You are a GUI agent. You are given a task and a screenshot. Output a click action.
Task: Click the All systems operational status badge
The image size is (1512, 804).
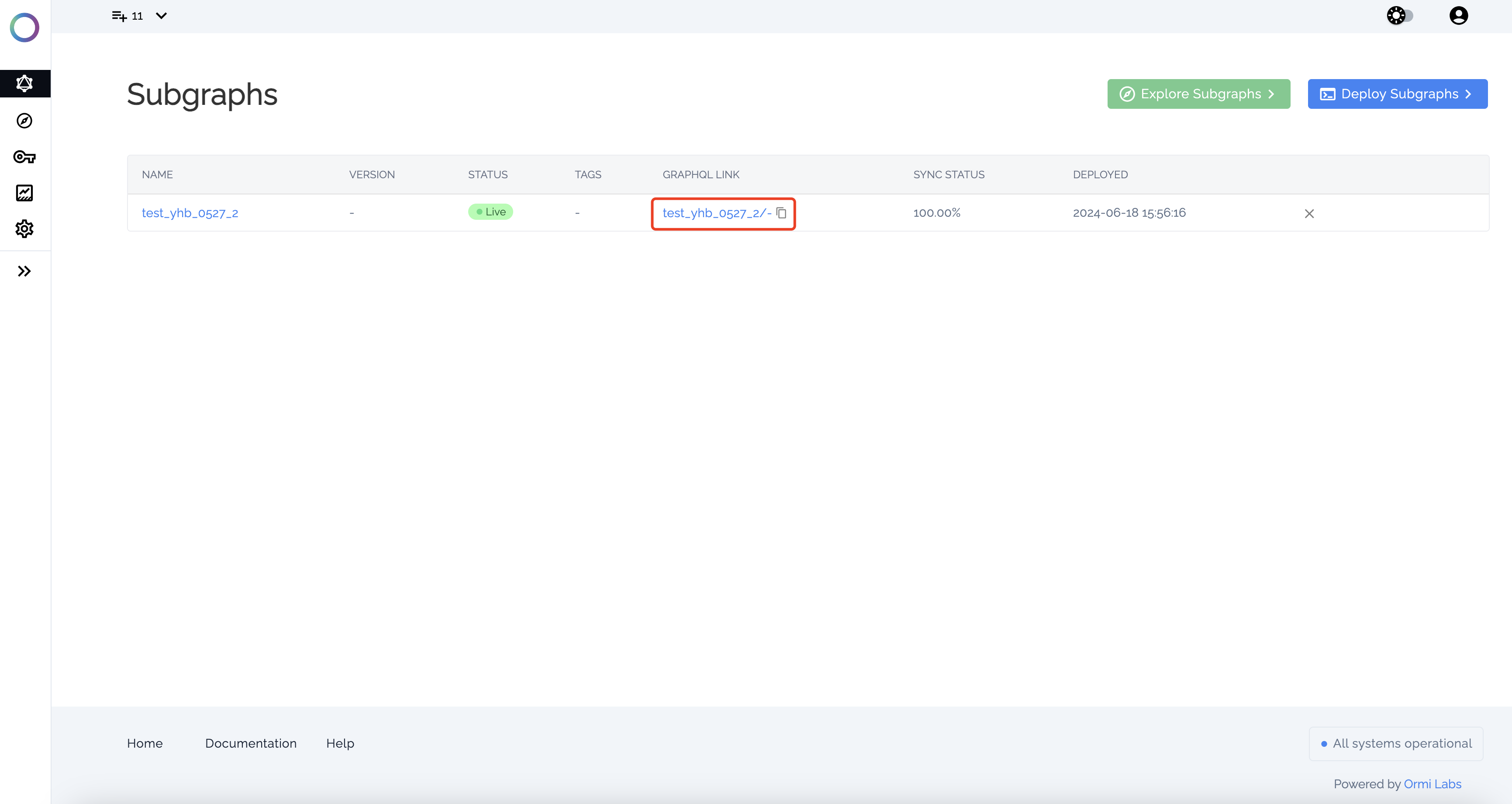point(1396,744)
